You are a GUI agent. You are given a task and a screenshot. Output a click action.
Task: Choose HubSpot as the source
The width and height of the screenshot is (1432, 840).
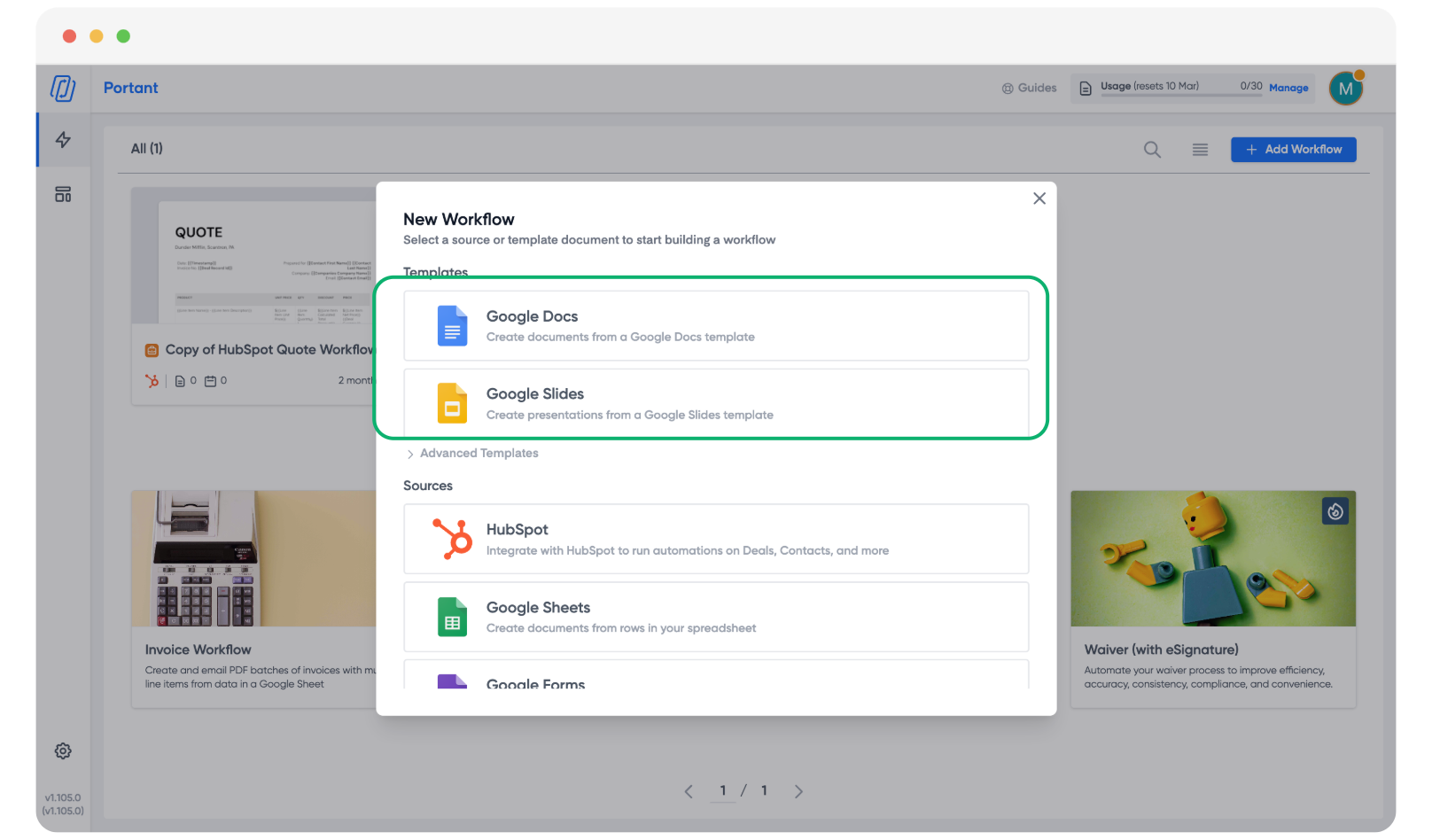[x=716, y=539]
